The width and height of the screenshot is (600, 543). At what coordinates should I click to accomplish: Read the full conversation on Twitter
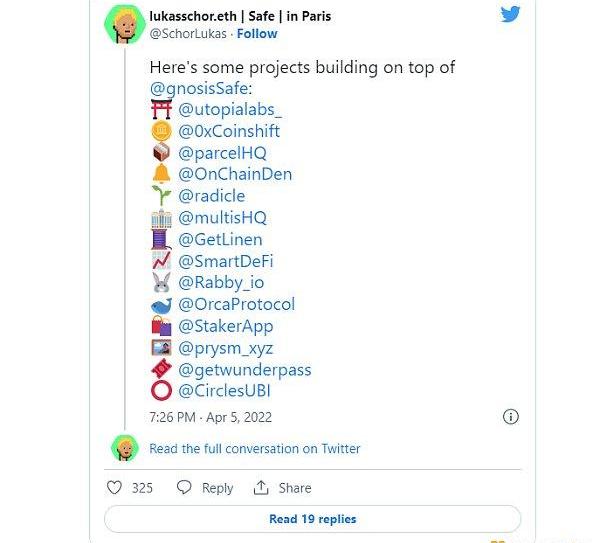click(254, 449)
